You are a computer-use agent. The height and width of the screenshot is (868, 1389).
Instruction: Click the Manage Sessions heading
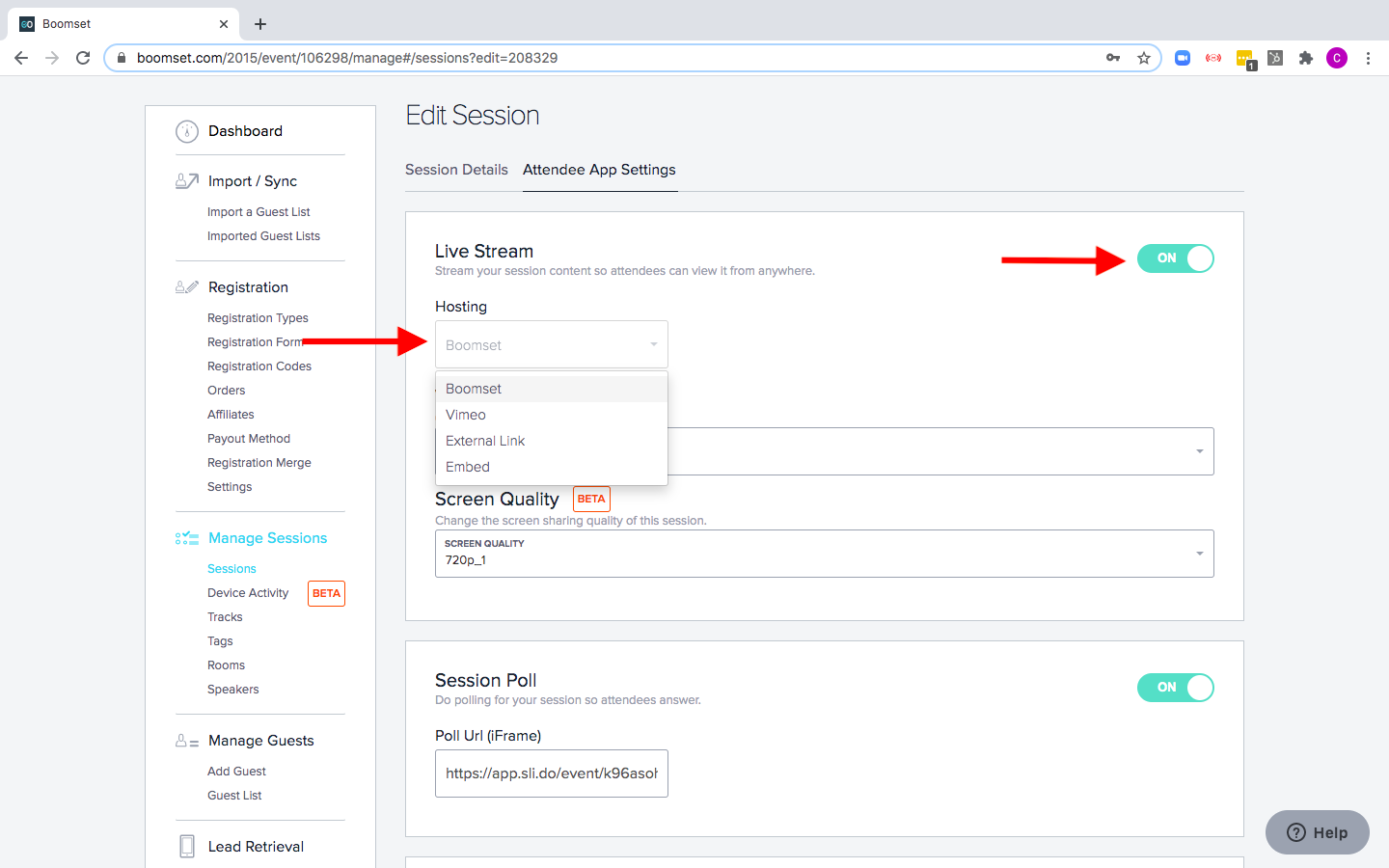tap(267, 538)
